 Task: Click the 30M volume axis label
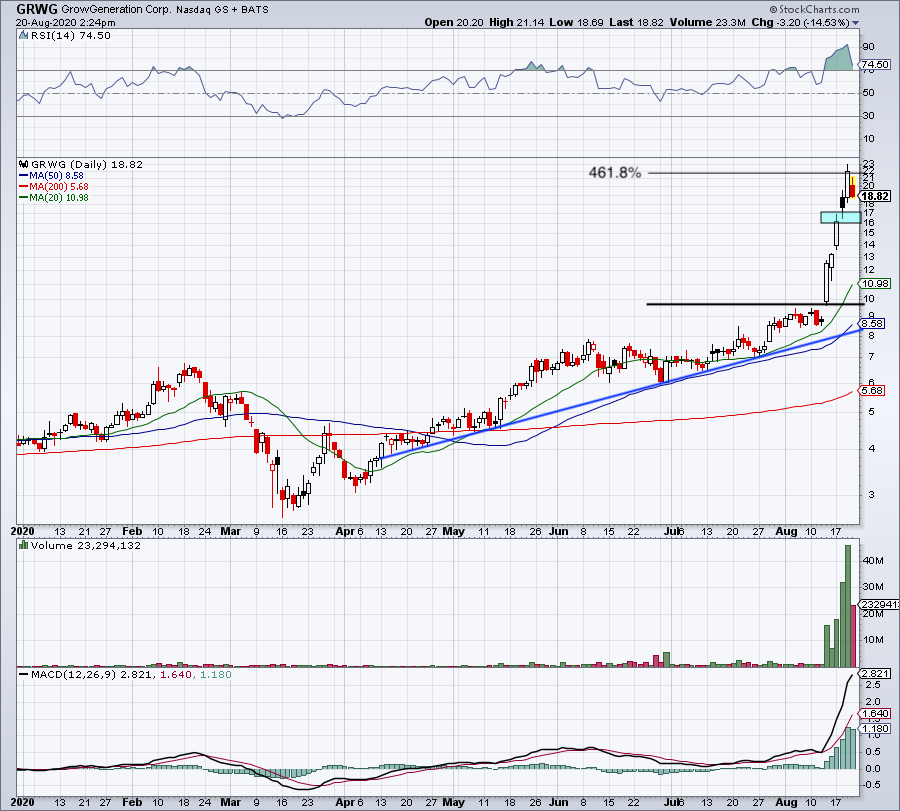point(873,587)
